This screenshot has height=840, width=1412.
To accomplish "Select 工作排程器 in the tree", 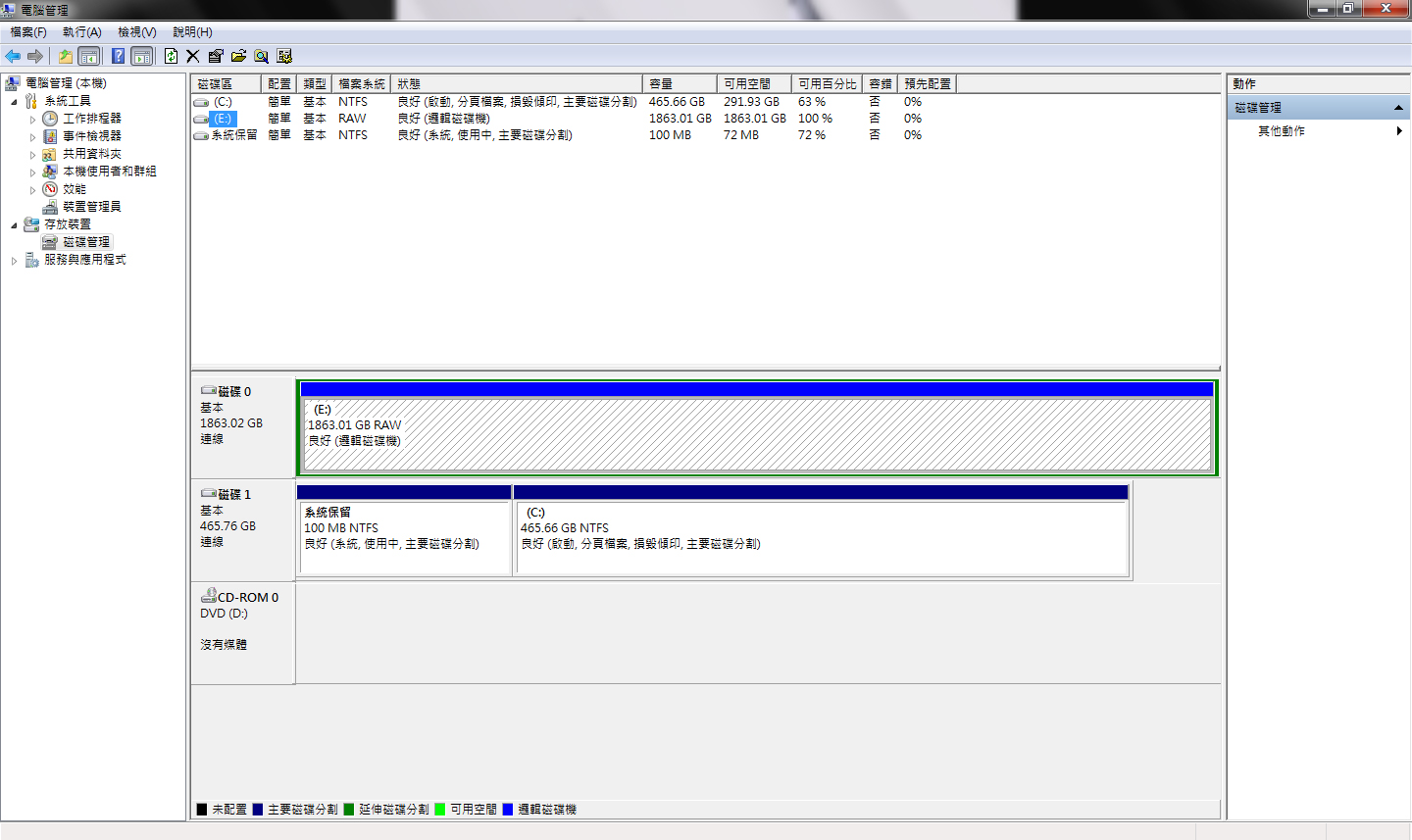I will point(92,119).
